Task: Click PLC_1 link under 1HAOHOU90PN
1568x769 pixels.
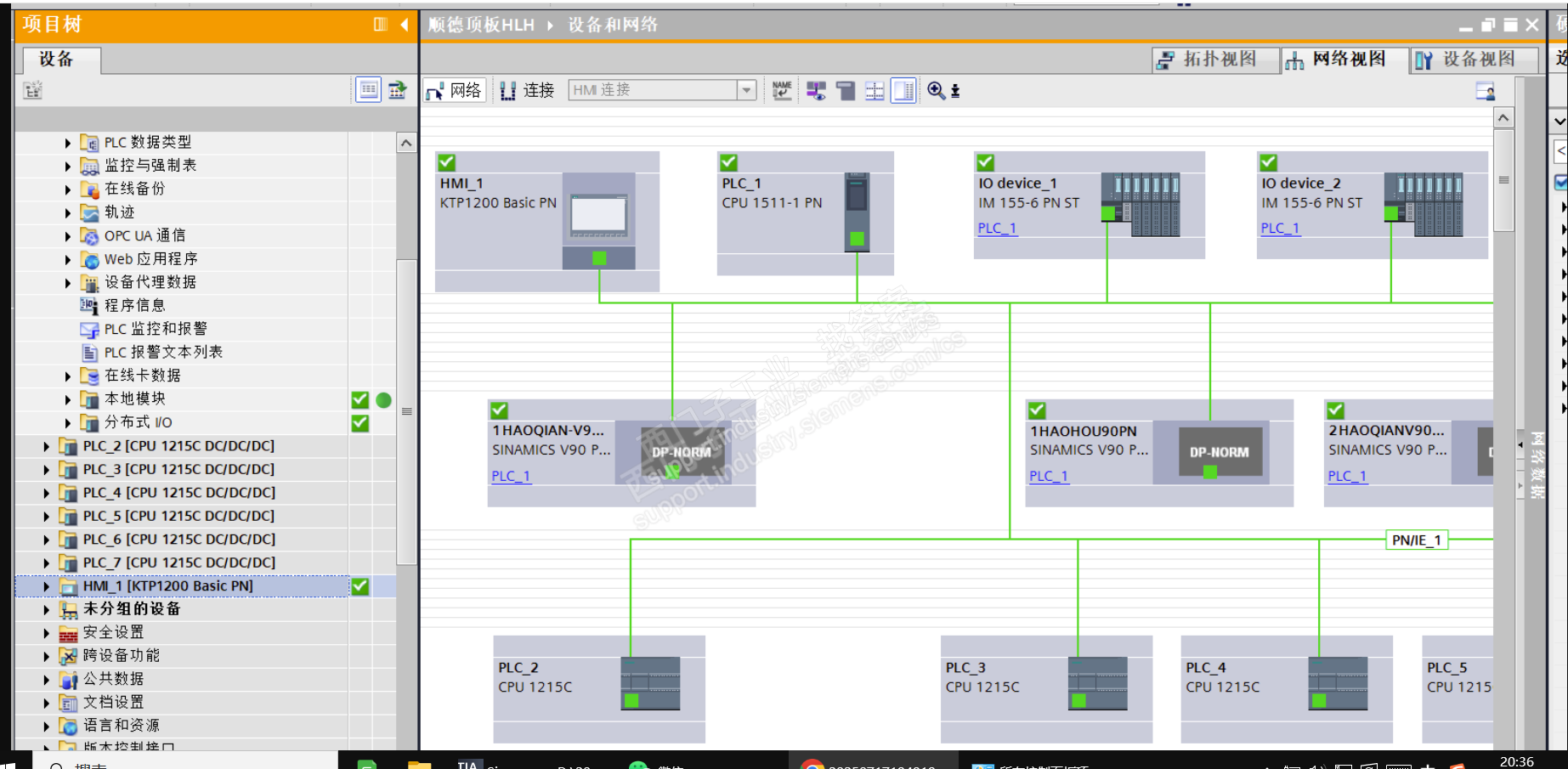Action: coord(1049,477)
